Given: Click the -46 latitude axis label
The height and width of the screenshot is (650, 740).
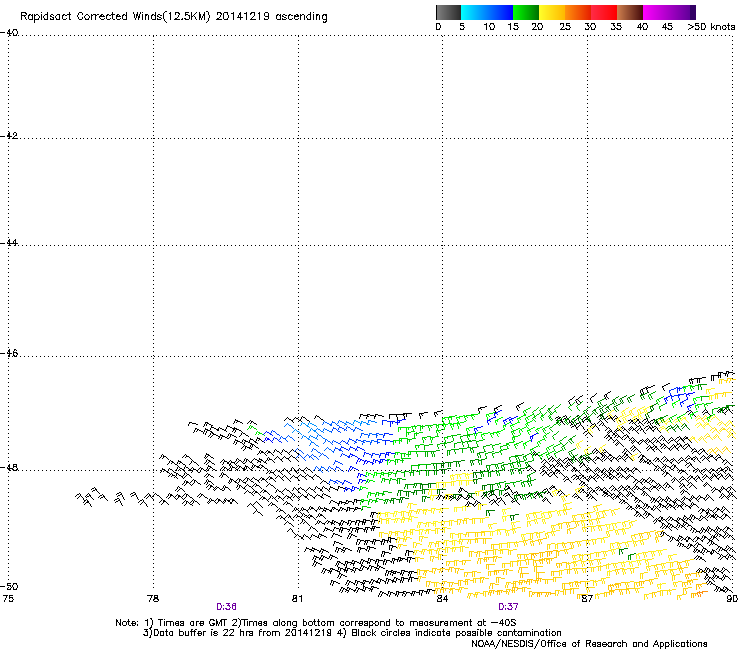Looking at the screenshot, I should click(9, 354).
